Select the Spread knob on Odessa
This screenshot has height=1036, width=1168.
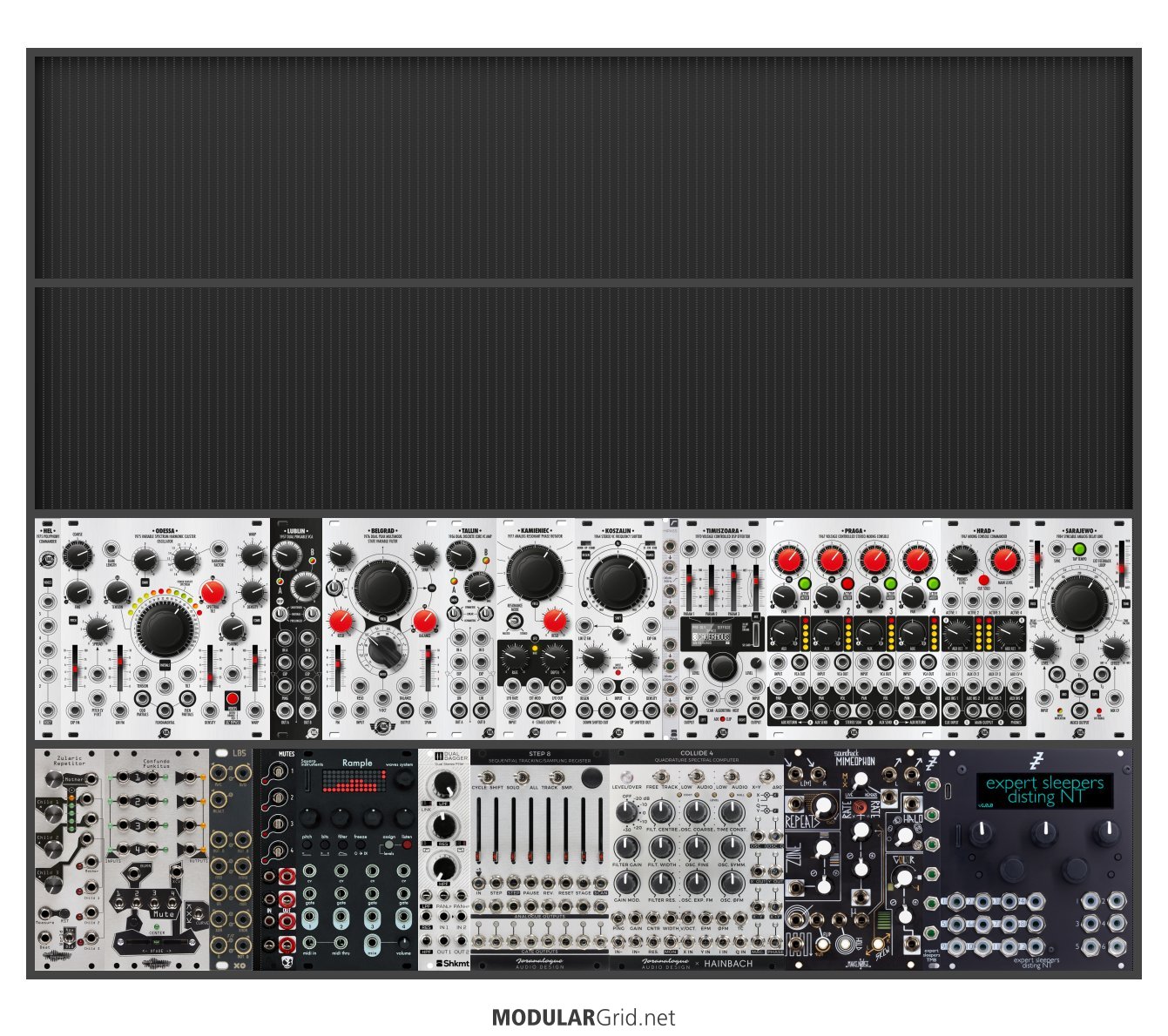(99, 629)
